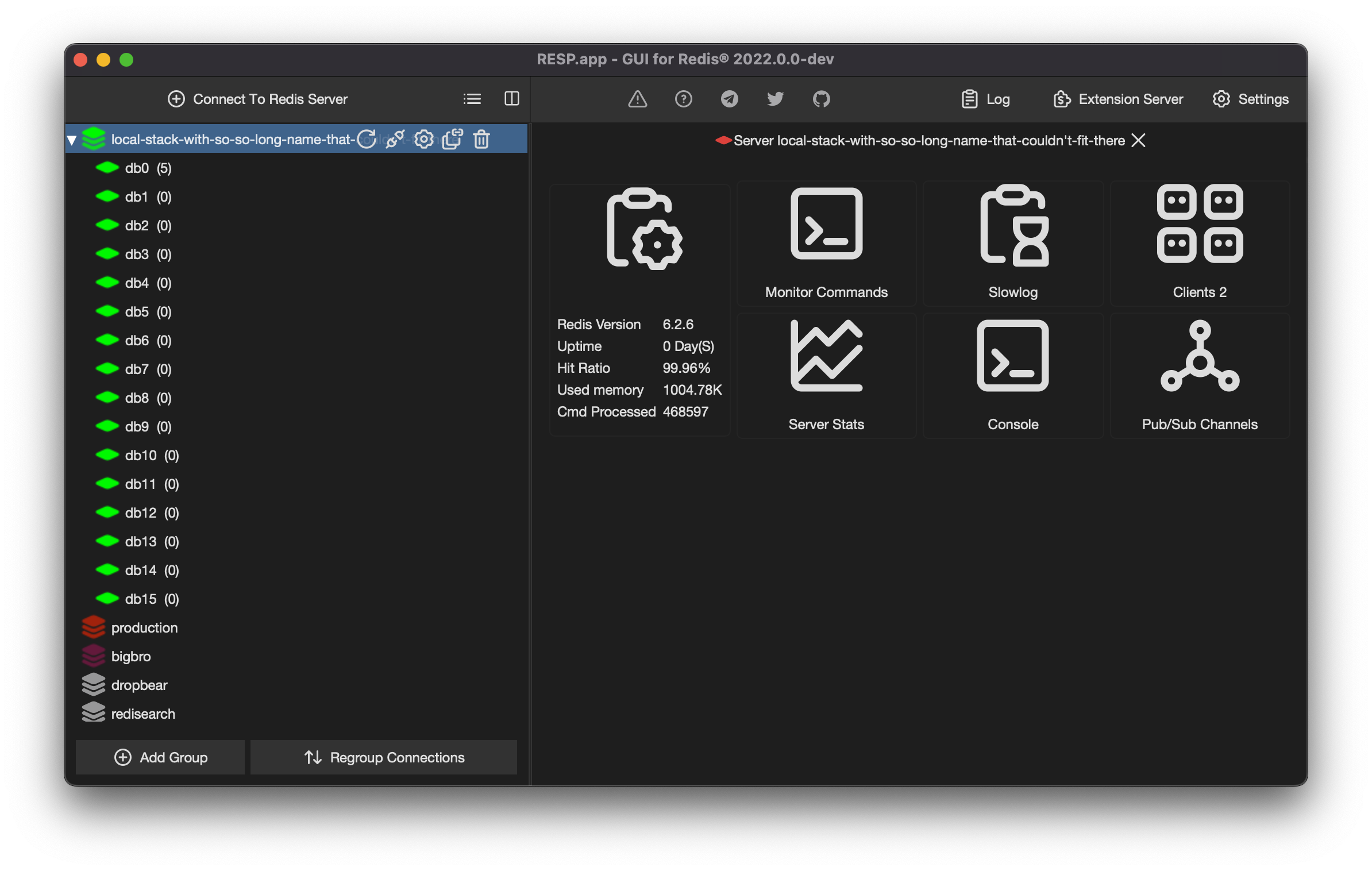This screenshot has height=871, width=1372.
Task: Reload the local-stack connection
Action: pyautogui.click(x=367, y=139)
